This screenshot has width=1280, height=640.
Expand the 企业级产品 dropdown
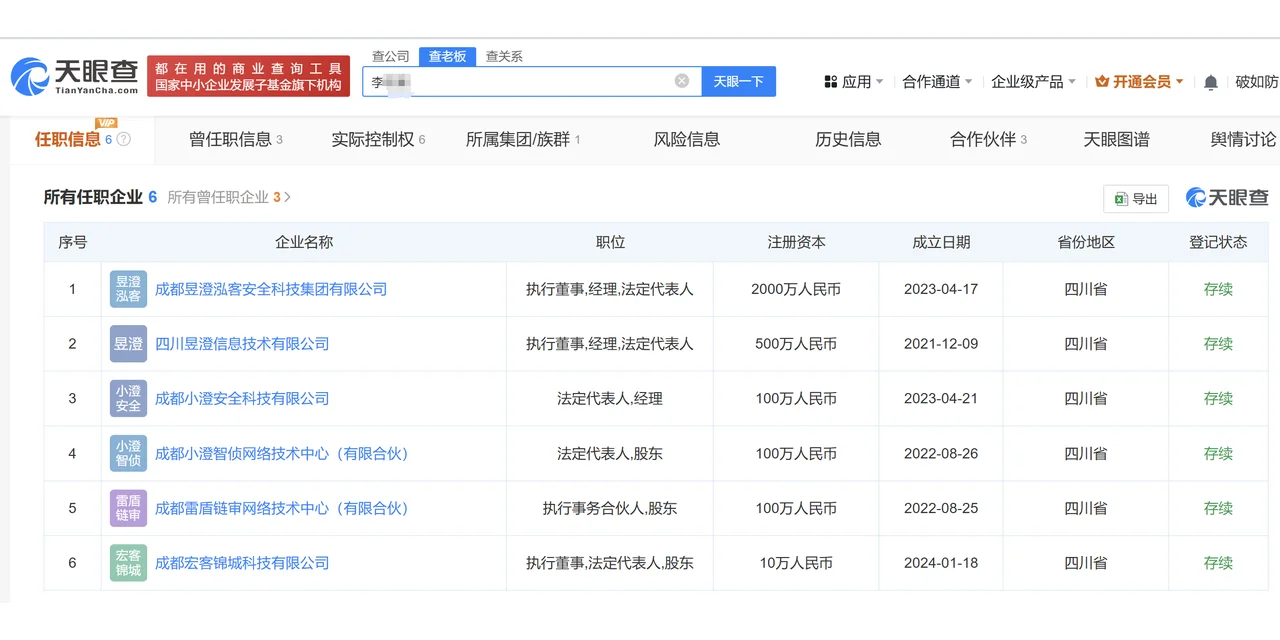coord(1030,81)
